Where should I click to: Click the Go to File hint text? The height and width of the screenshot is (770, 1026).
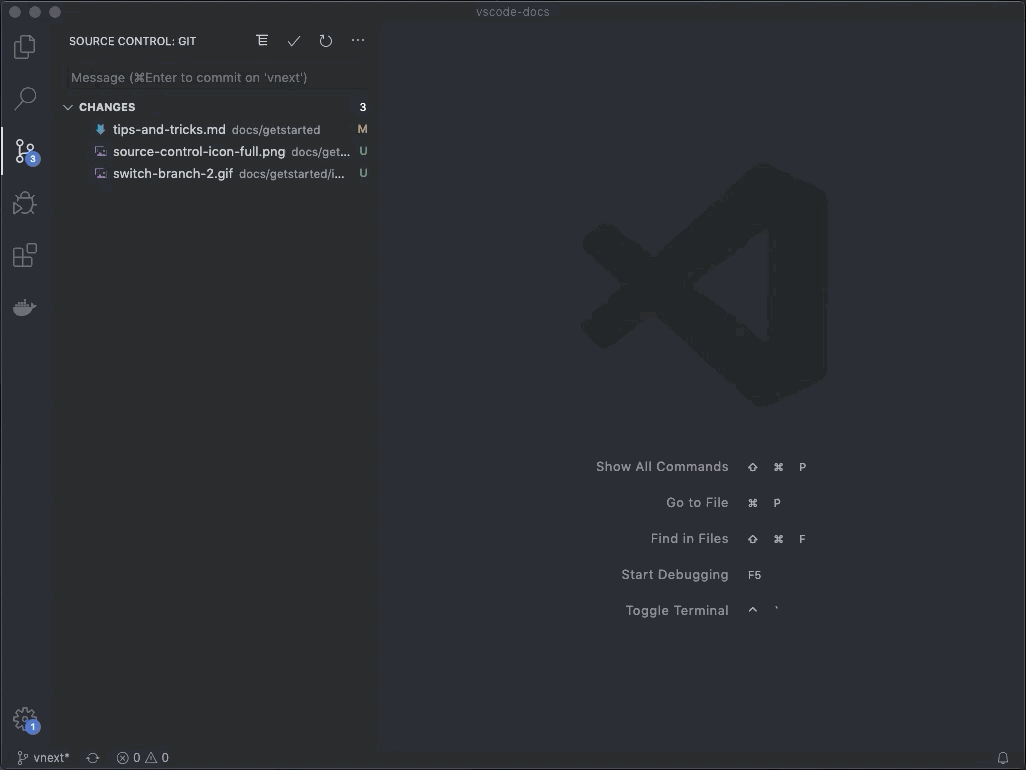tap(697, 502)
